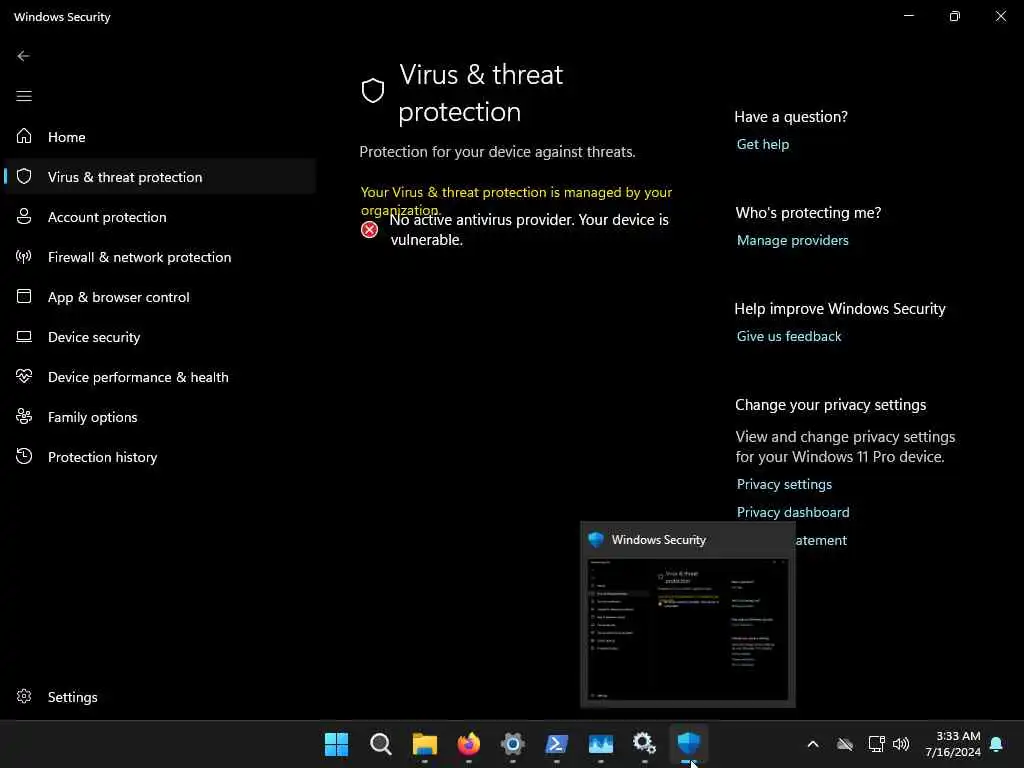1024x768 pixels.
Task: Click the Account protection person icon
Action: (24, 216)
